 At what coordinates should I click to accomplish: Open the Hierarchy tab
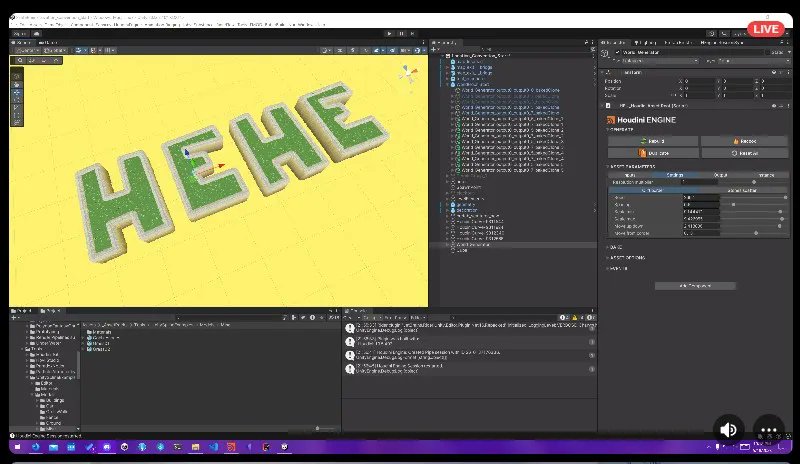coord(445,42)
